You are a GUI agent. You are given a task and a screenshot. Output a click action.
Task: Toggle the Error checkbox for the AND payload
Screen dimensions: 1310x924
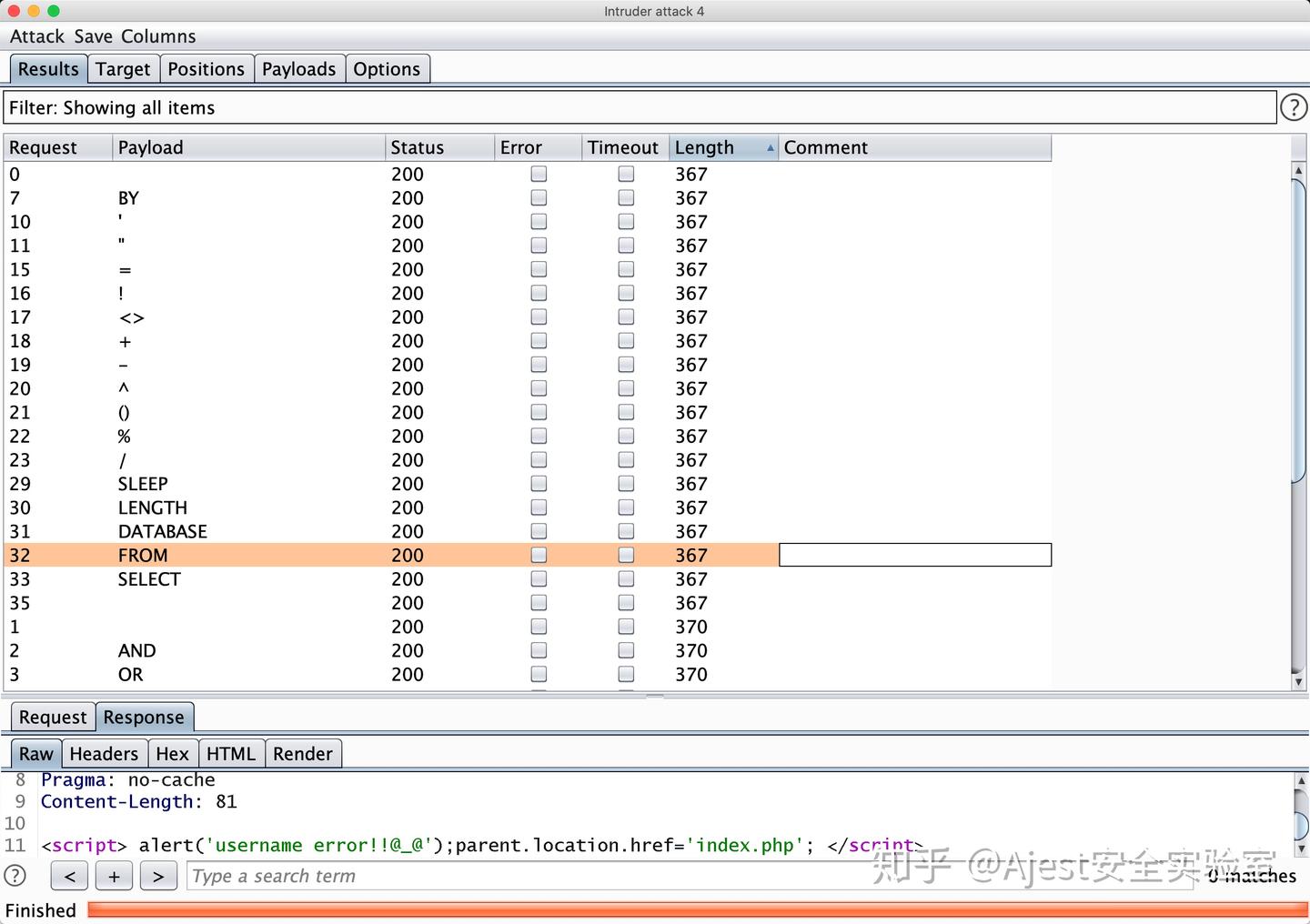[x=539, y=650]
